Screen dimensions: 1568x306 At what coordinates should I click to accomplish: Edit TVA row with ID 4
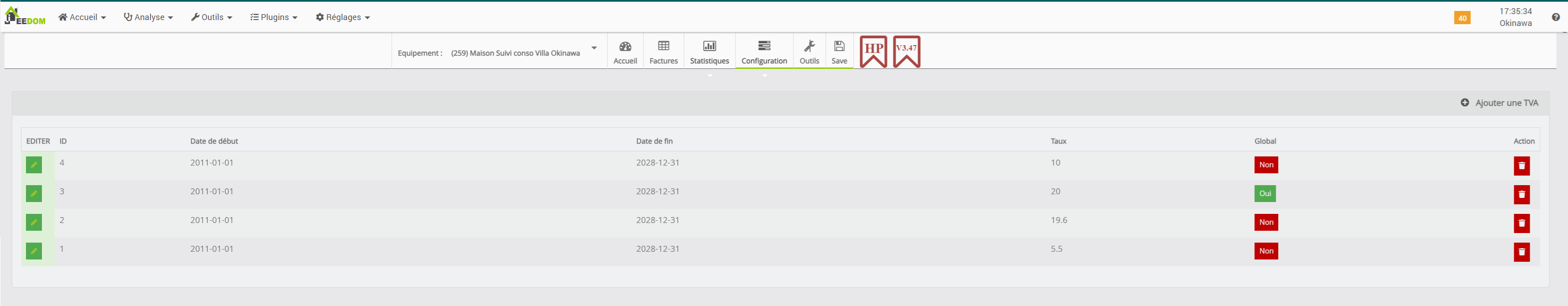tap(34, 165)
